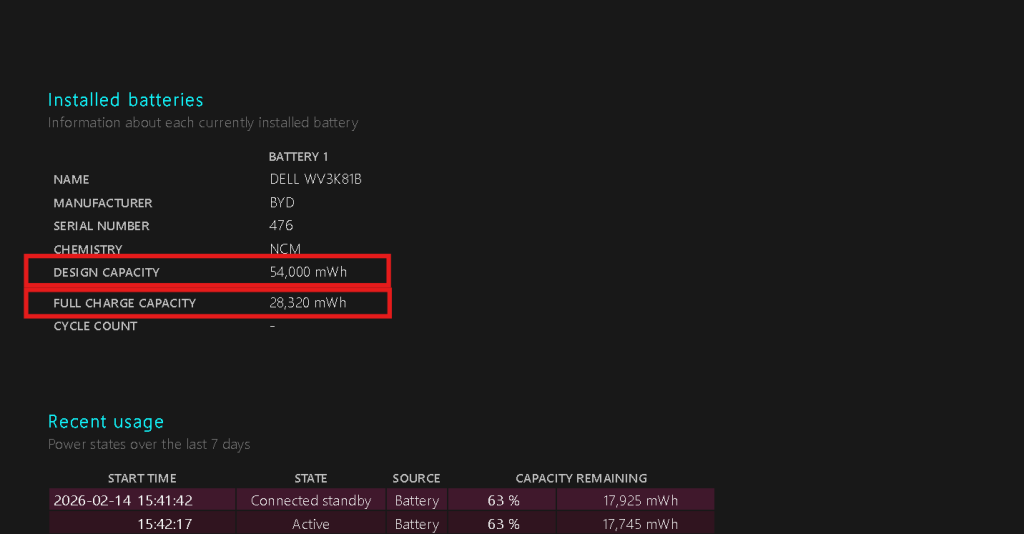Viewport: 1024px width, 534px height.
Task: Click the serial number value 476
Action: click(281, 226)
